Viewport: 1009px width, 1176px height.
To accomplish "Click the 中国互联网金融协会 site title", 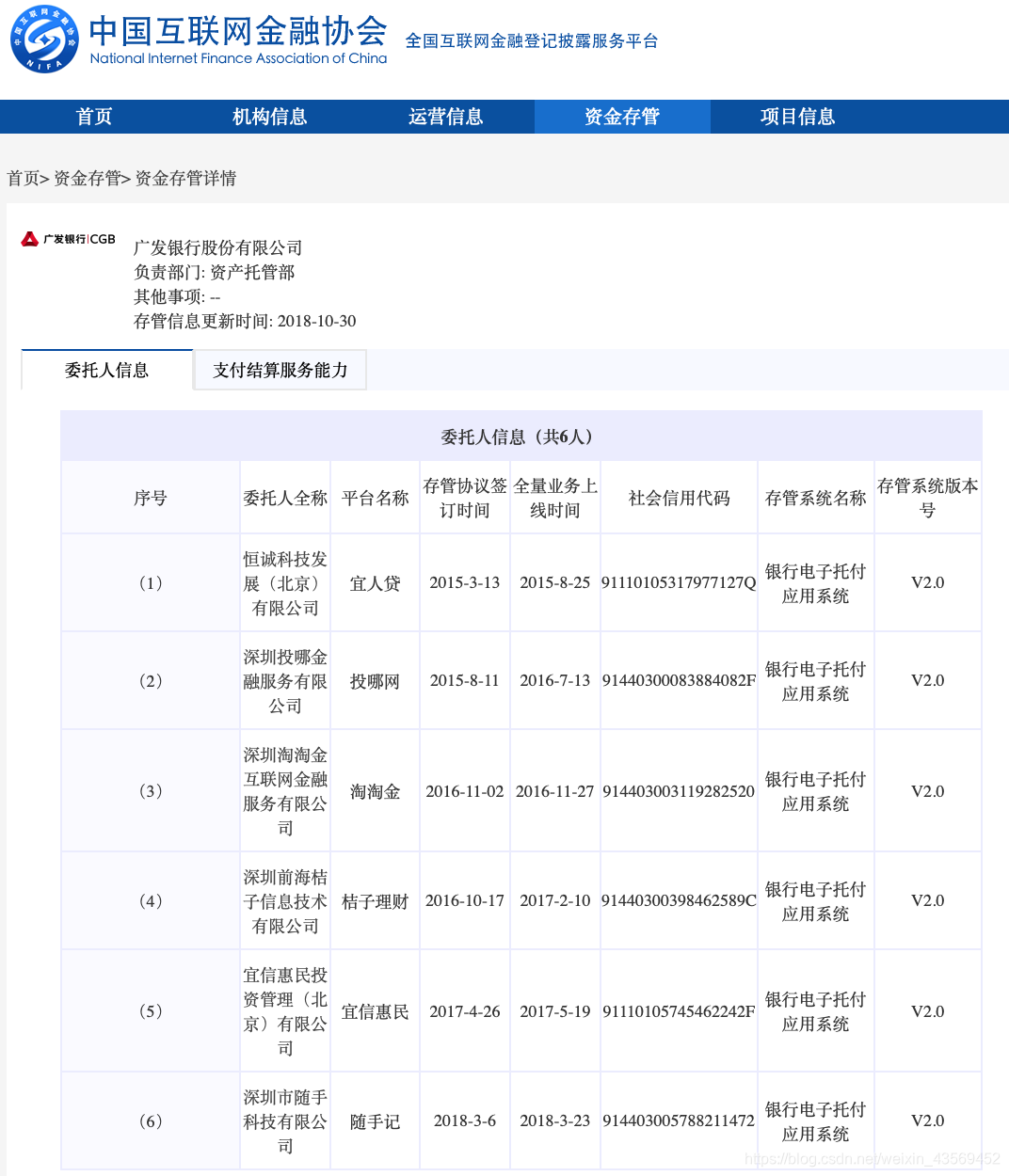I will [238, 31].
